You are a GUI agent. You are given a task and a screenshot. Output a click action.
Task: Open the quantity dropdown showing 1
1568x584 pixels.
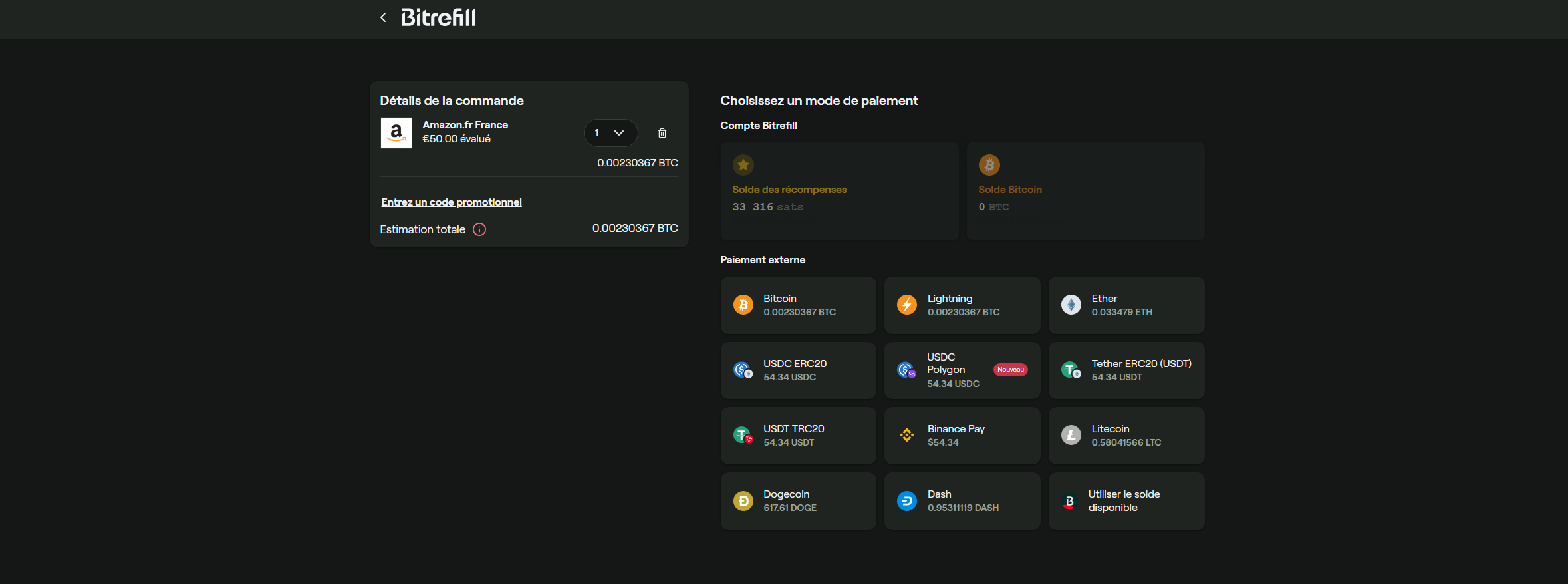610,133
